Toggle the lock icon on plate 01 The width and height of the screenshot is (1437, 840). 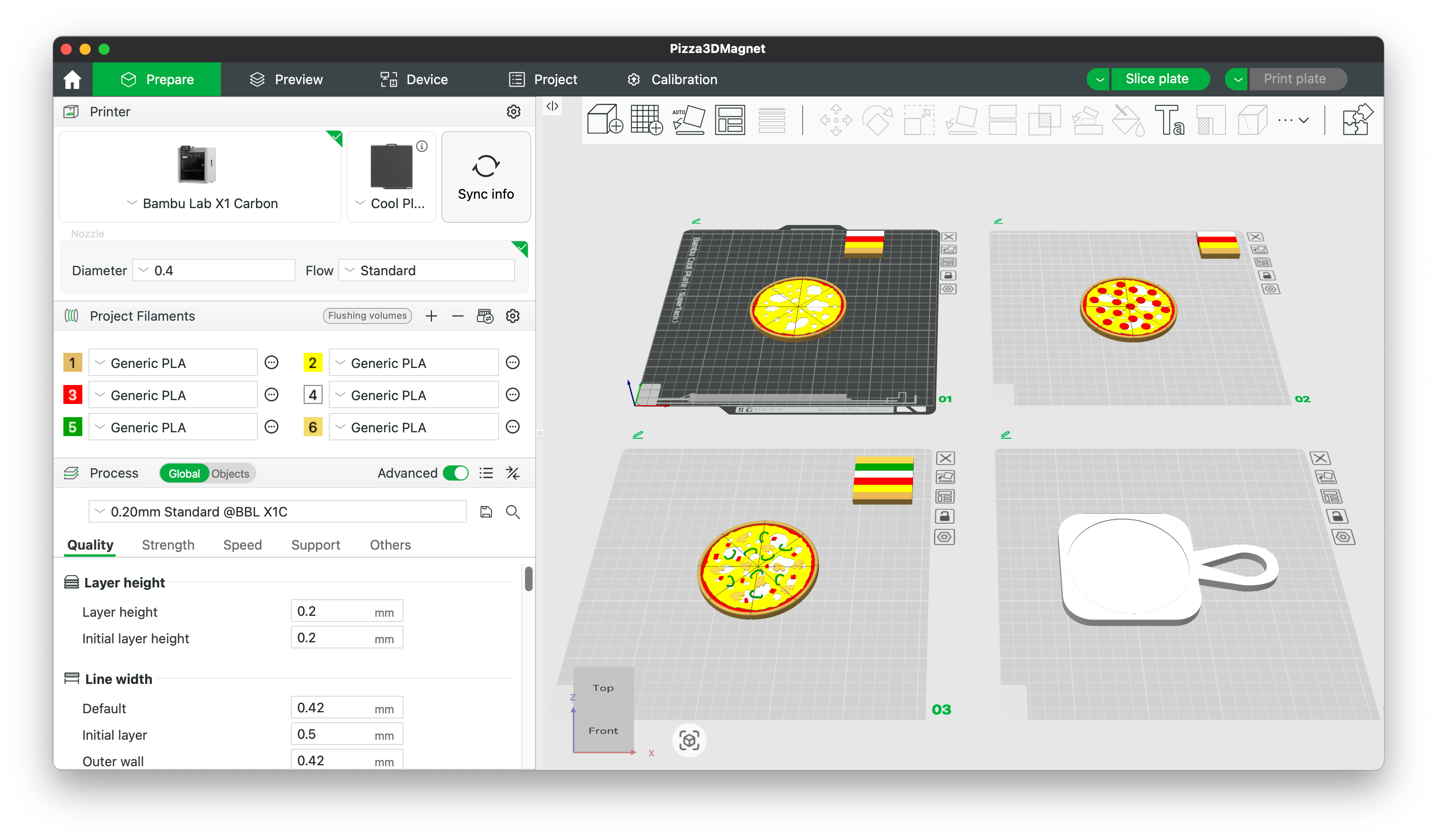(x=948, y=276)
